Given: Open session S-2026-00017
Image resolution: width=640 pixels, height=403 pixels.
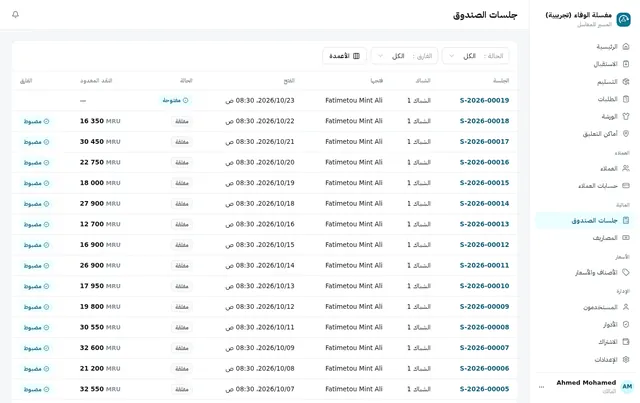Looking at the screenshot, I should click(484, 142).
